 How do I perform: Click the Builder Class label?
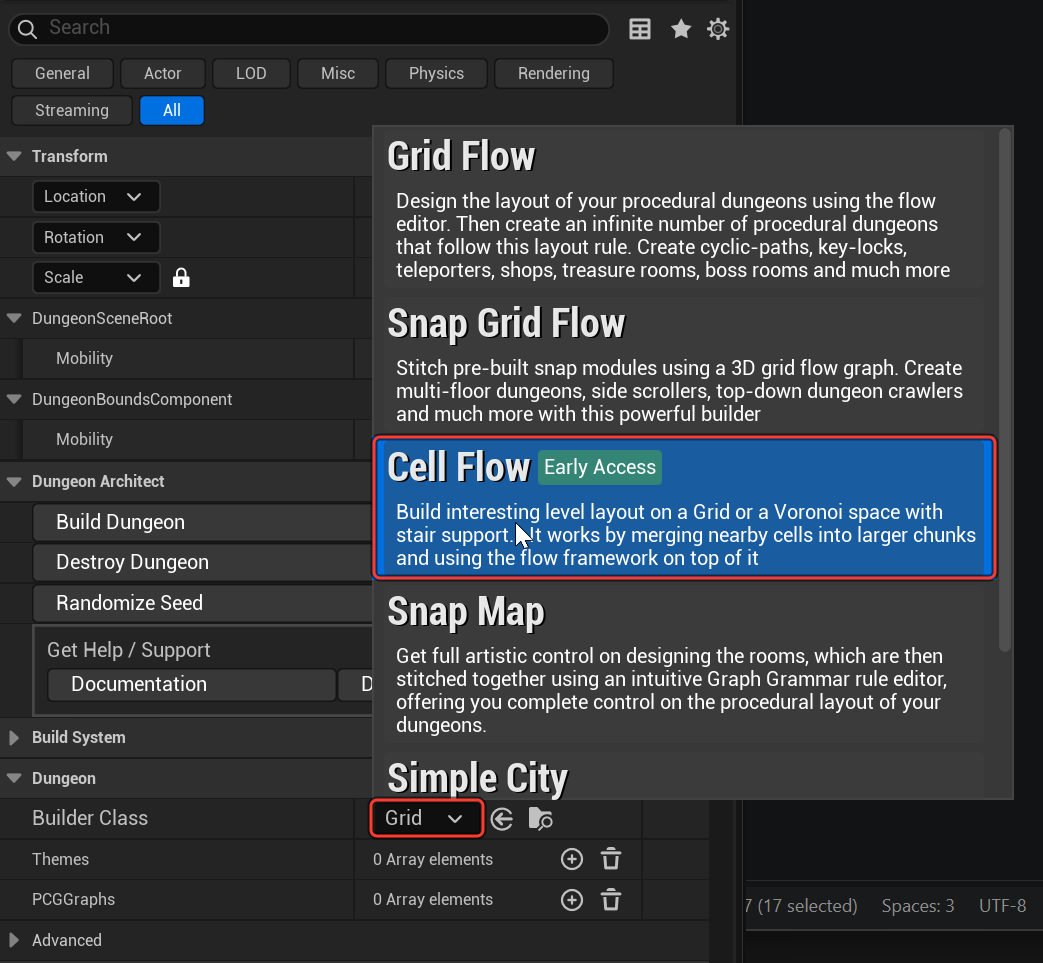tap(90, 818)
